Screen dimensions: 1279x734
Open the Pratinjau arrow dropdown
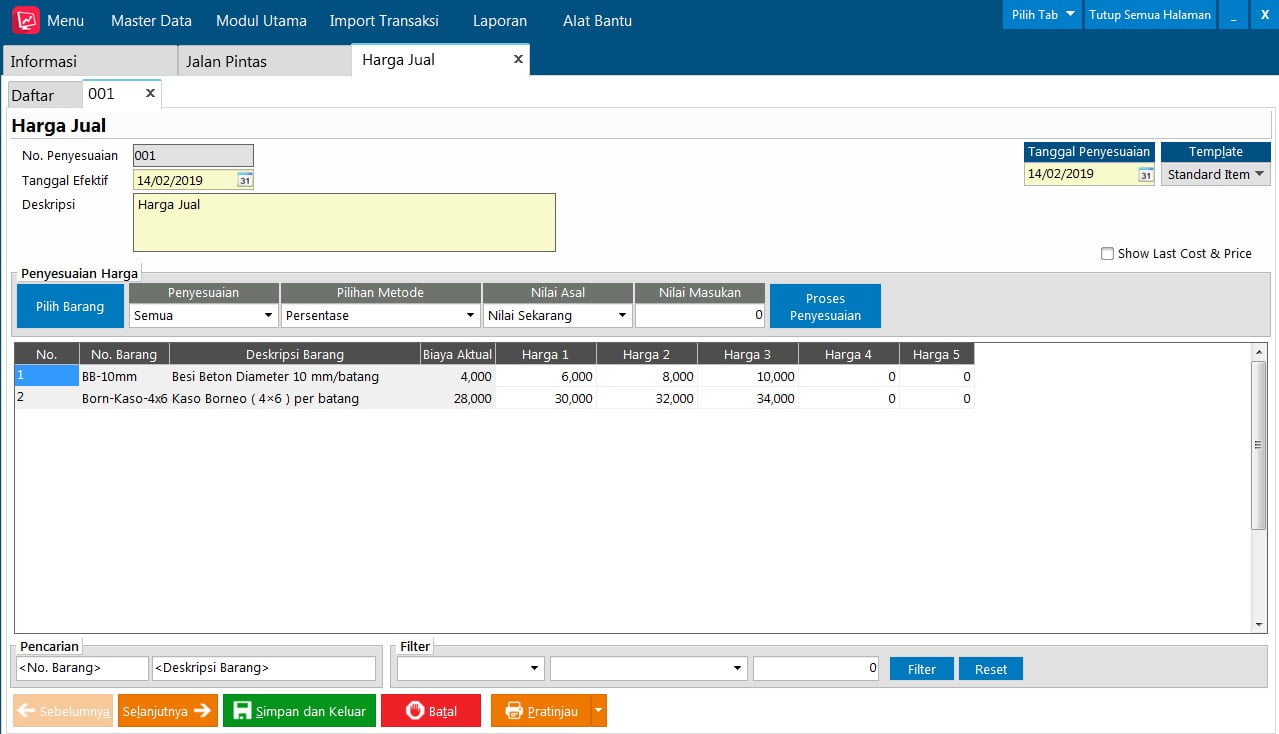coord(598,711)
